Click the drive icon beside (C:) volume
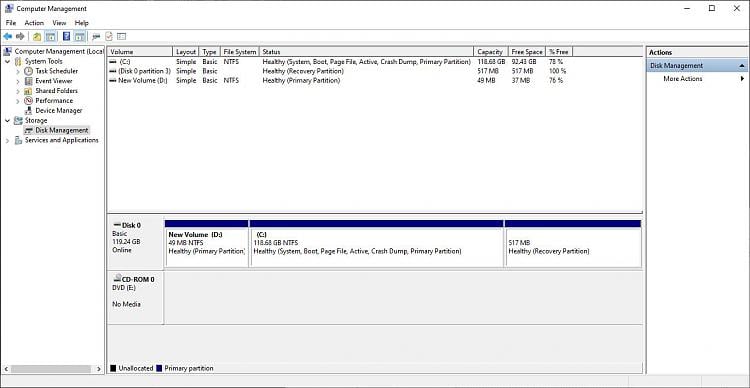 [113, 62]
